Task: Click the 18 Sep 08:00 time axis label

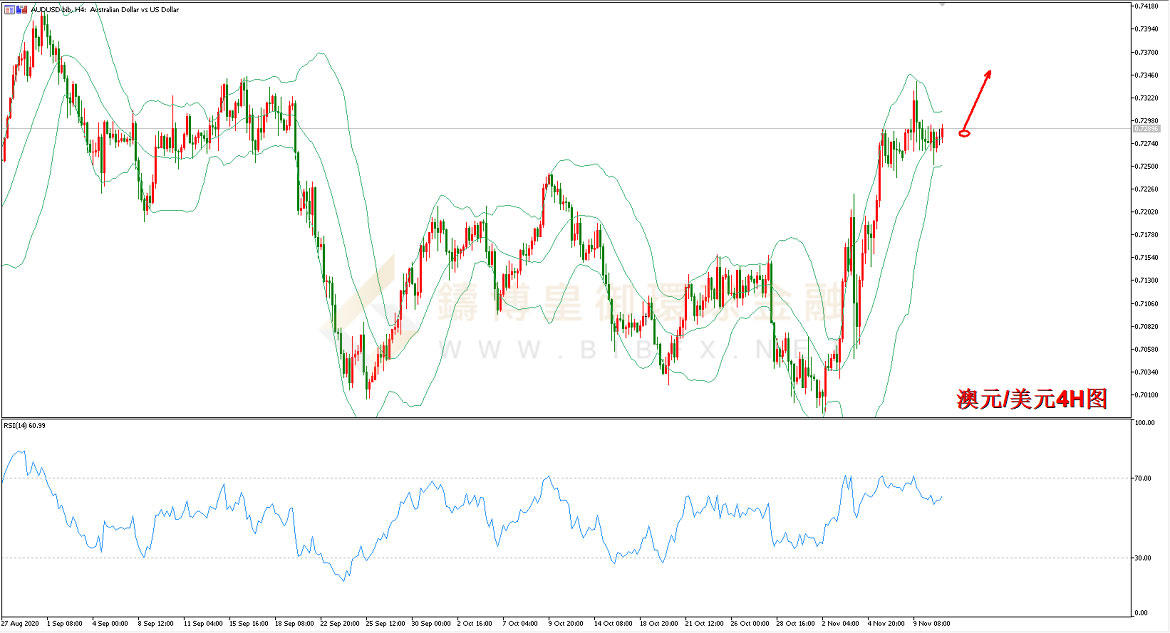Action: point(295,623)
